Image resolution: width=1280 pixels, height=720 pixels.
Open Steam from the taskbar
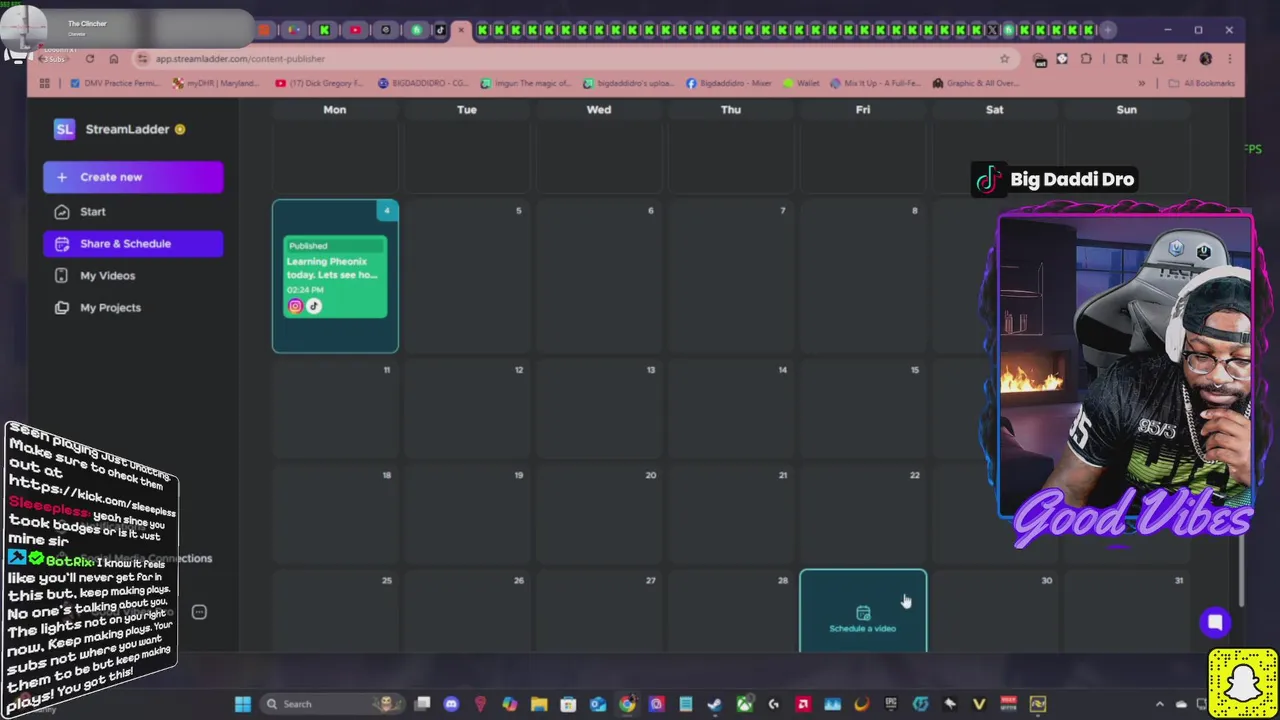pyautogui.click(x=714, y=704)
